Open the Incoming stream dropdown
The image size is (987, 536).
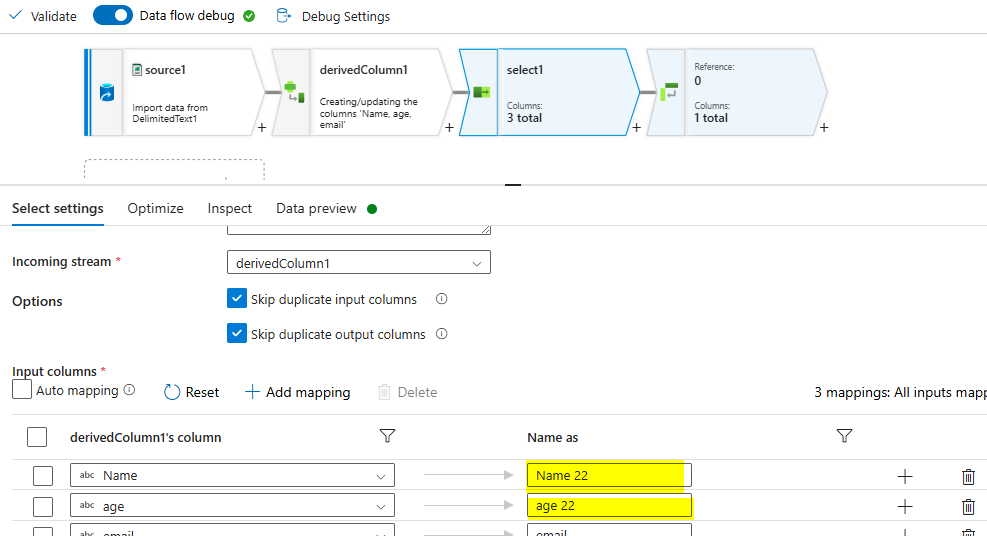[x=359, y=263]
